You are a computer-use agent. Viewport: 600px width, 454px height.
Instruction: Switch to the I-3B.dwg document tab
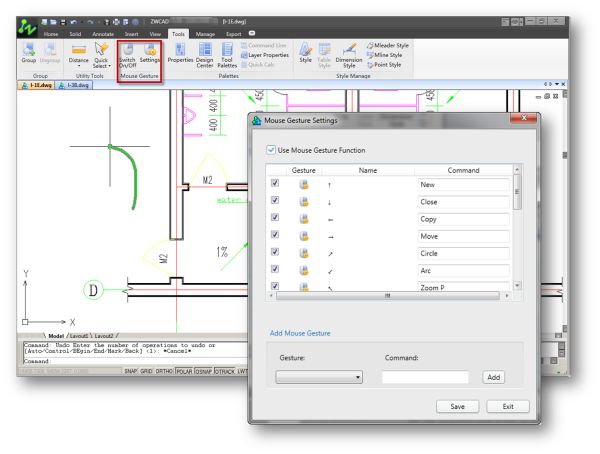(x=74, y=85)
